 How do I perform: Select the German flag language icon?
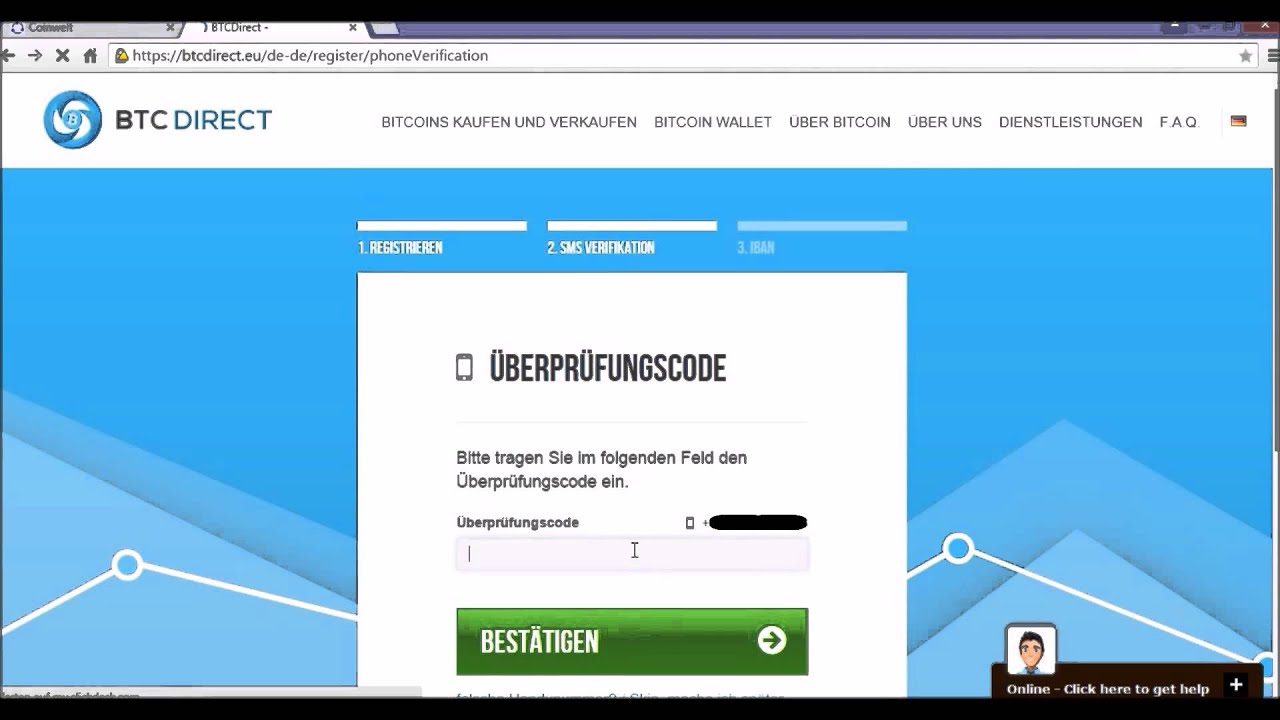click(1238, 121)
